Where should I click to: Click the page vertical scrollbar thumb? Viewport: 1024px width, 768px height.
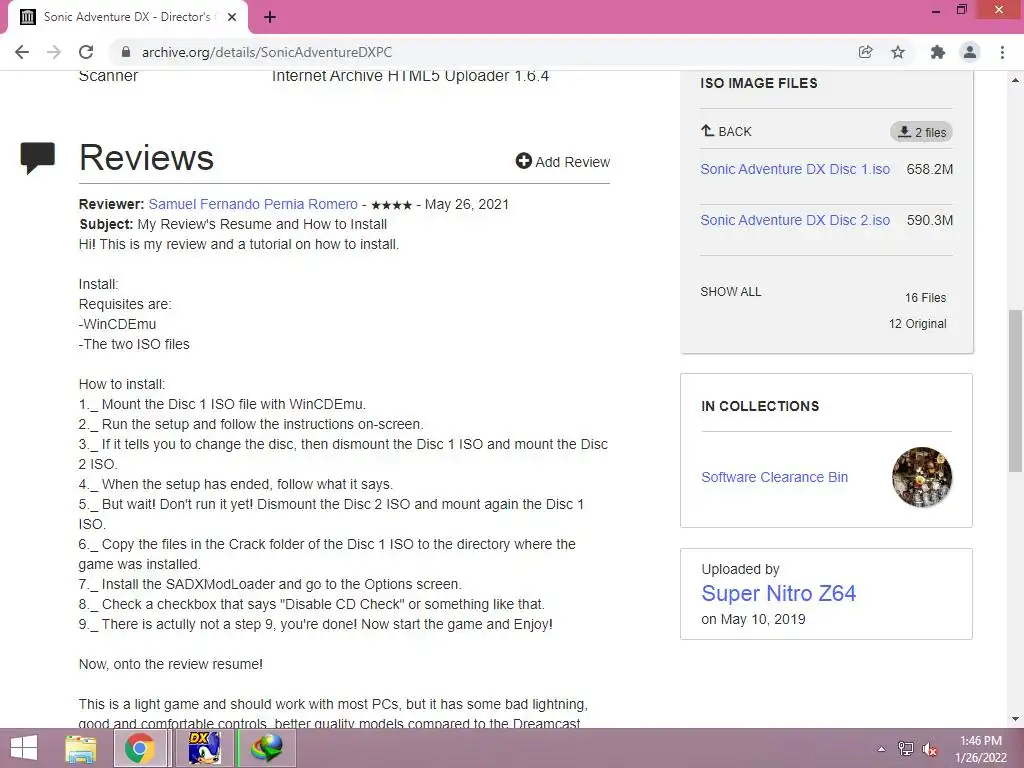[1015, 391]
